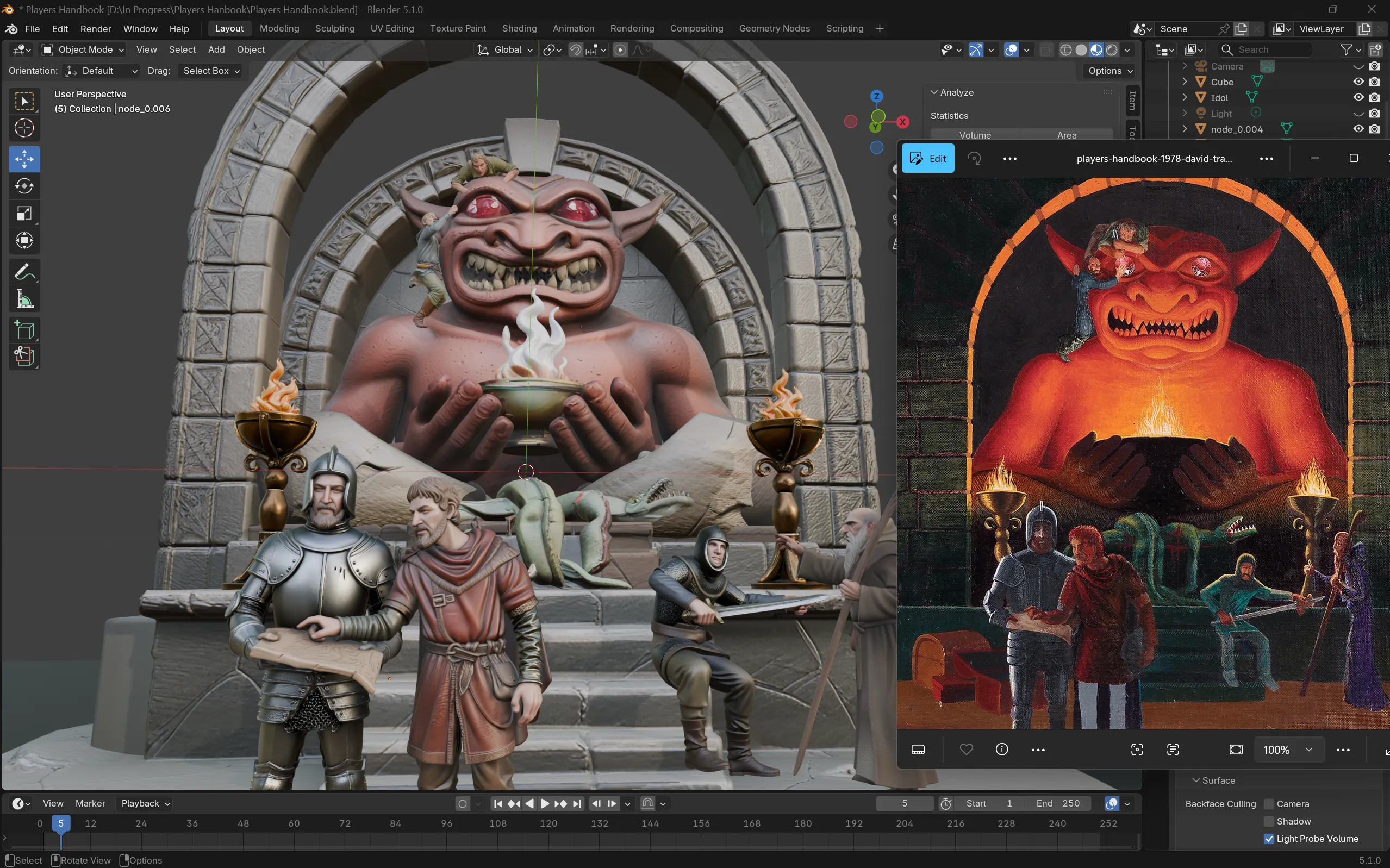Click the new scene duplicate icon
This screenshot has height=868, width=1390.
click(1241, 29)
